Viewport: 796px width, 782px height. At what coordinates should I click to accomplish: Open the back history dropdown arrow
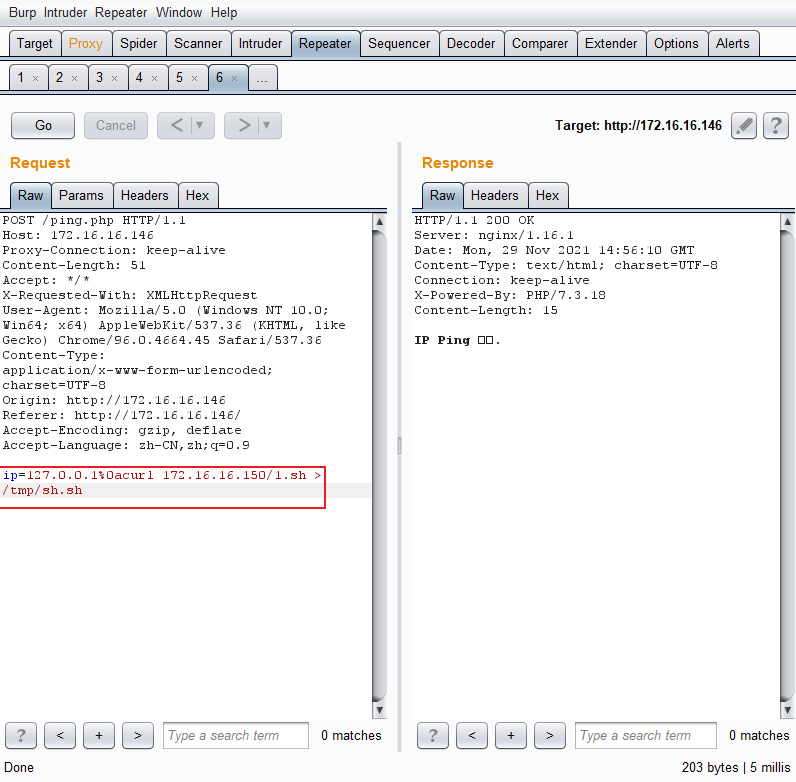200,125
